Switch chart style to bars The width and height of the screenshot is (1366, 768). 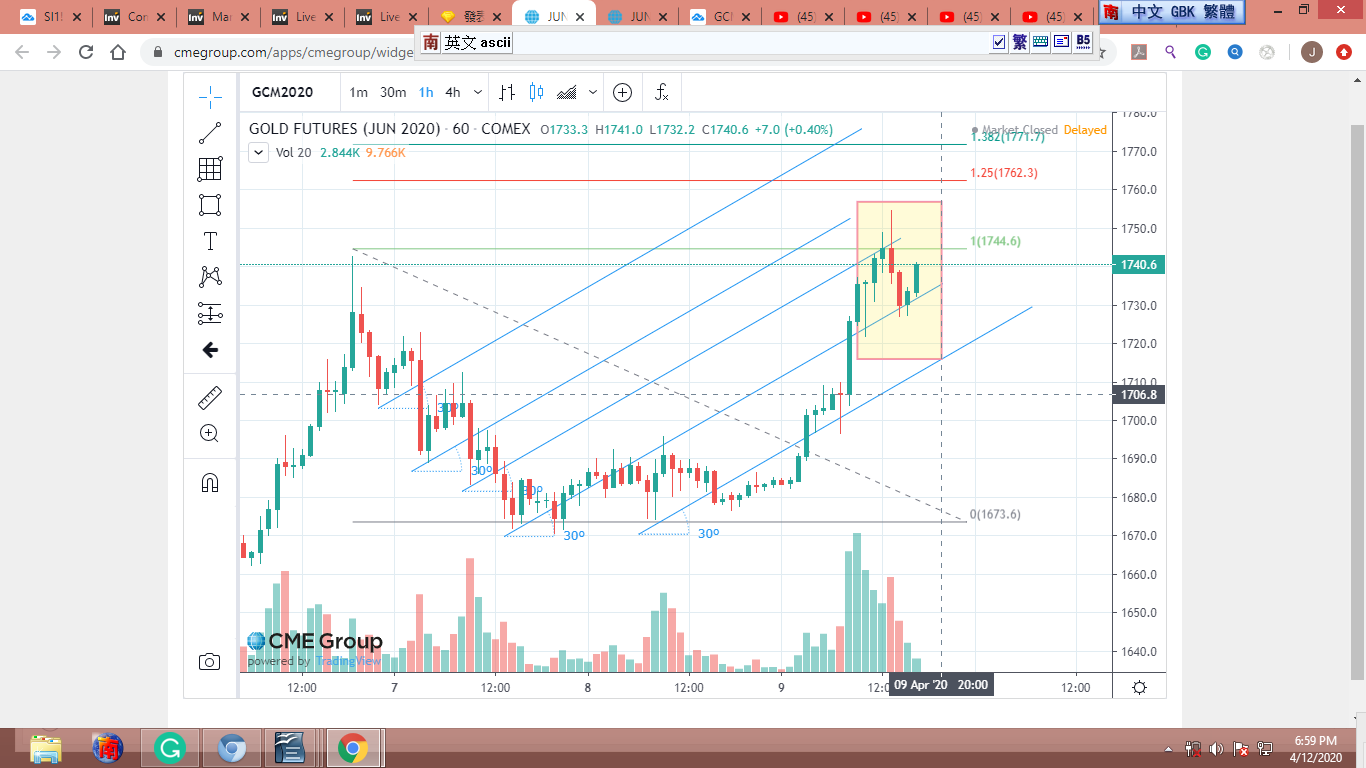pos(507,93)
